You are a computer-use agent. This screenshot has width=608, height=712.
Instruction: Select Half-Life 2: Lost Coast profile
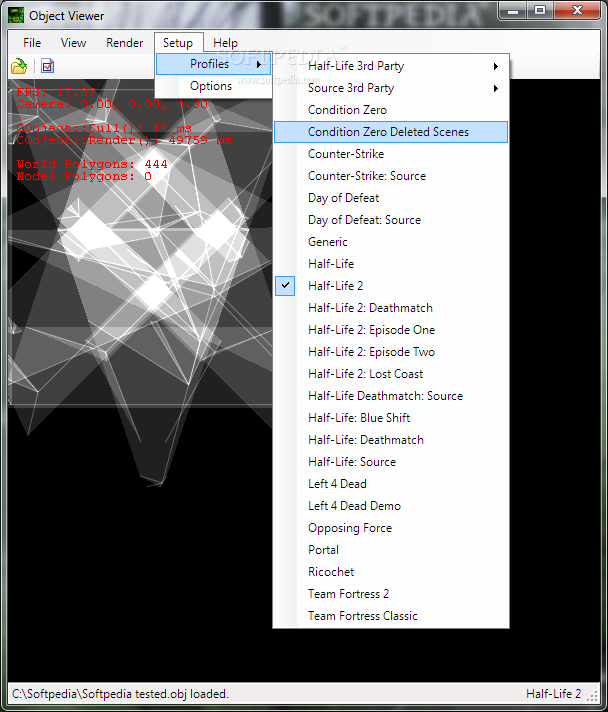point(391,374)
